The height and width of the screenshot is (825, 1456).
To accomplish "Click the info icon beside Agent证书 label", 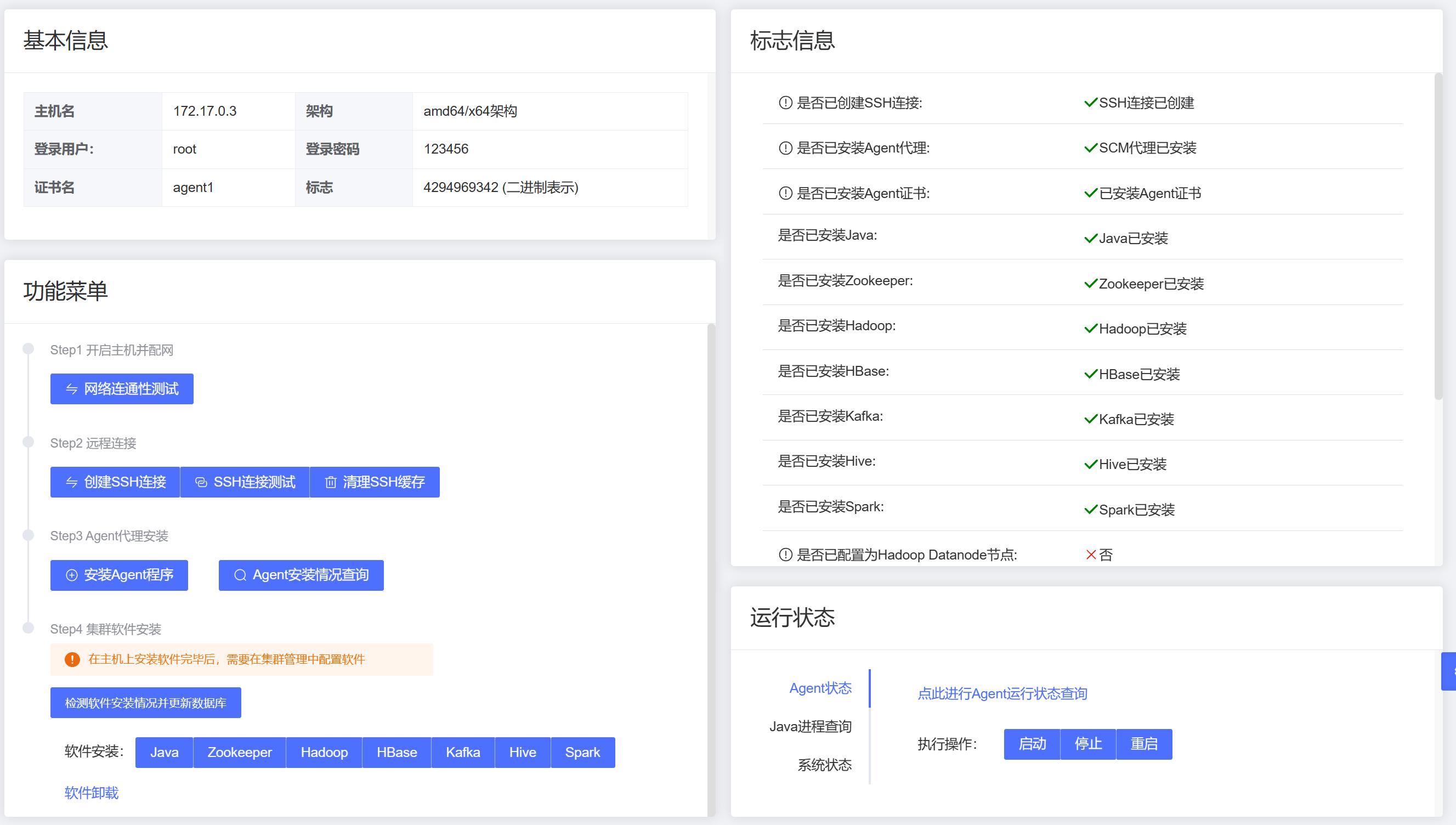I will click(x=785, y=193).
